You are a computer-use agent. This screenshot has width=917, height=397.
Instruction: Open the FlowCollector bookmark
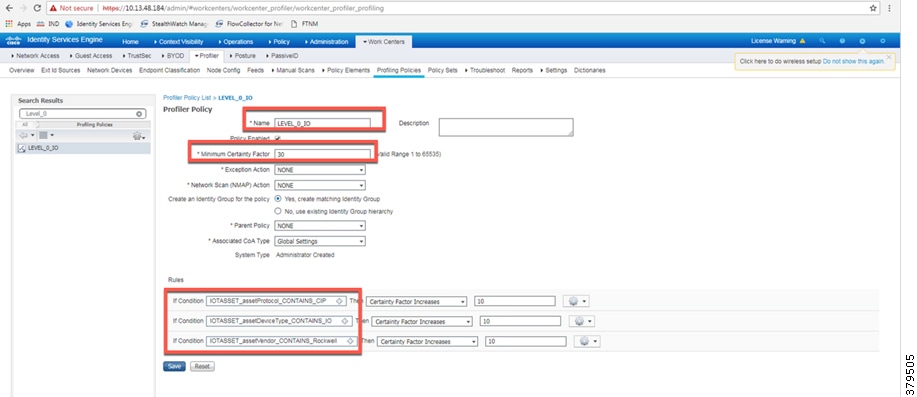(250, 24)
